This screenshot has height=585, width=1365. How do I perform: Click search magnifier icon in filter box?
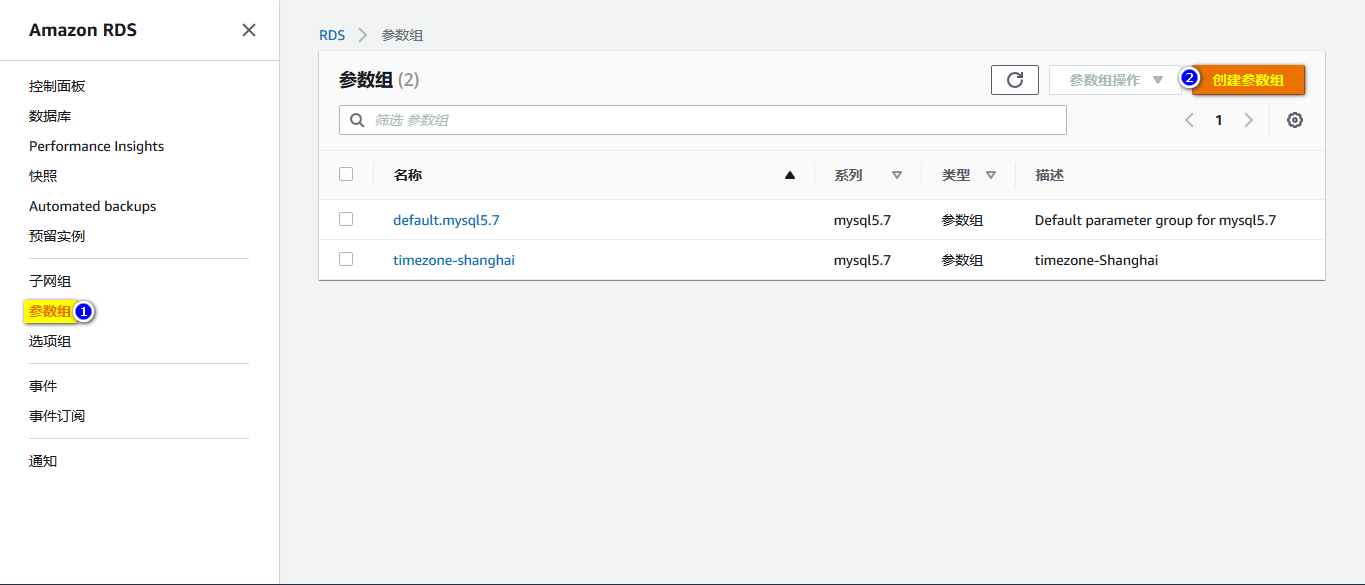click(x=357, y=120)
